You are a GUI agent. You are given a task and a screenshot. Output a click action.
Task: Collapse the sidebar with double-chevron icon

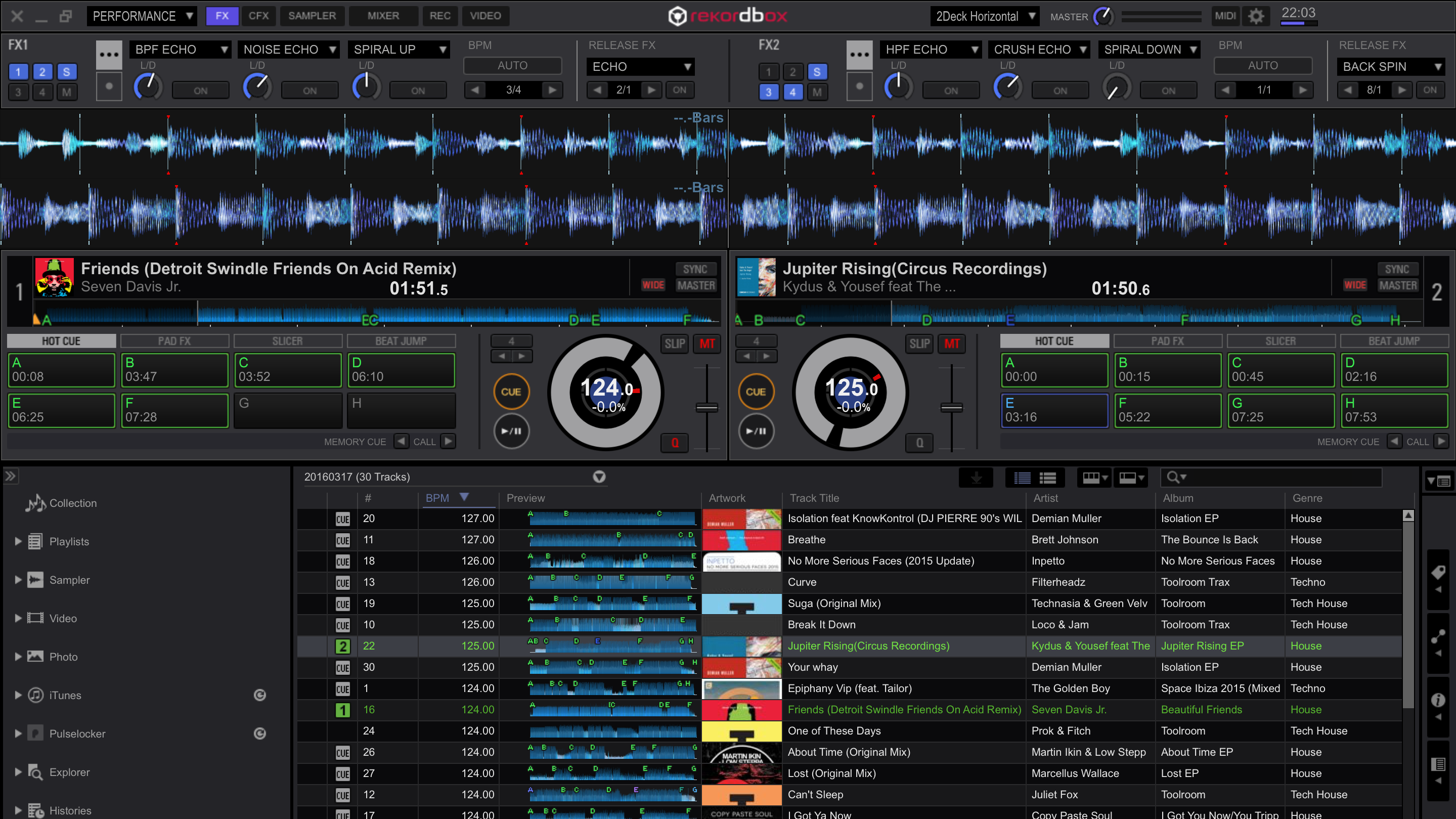pos(10,476)
